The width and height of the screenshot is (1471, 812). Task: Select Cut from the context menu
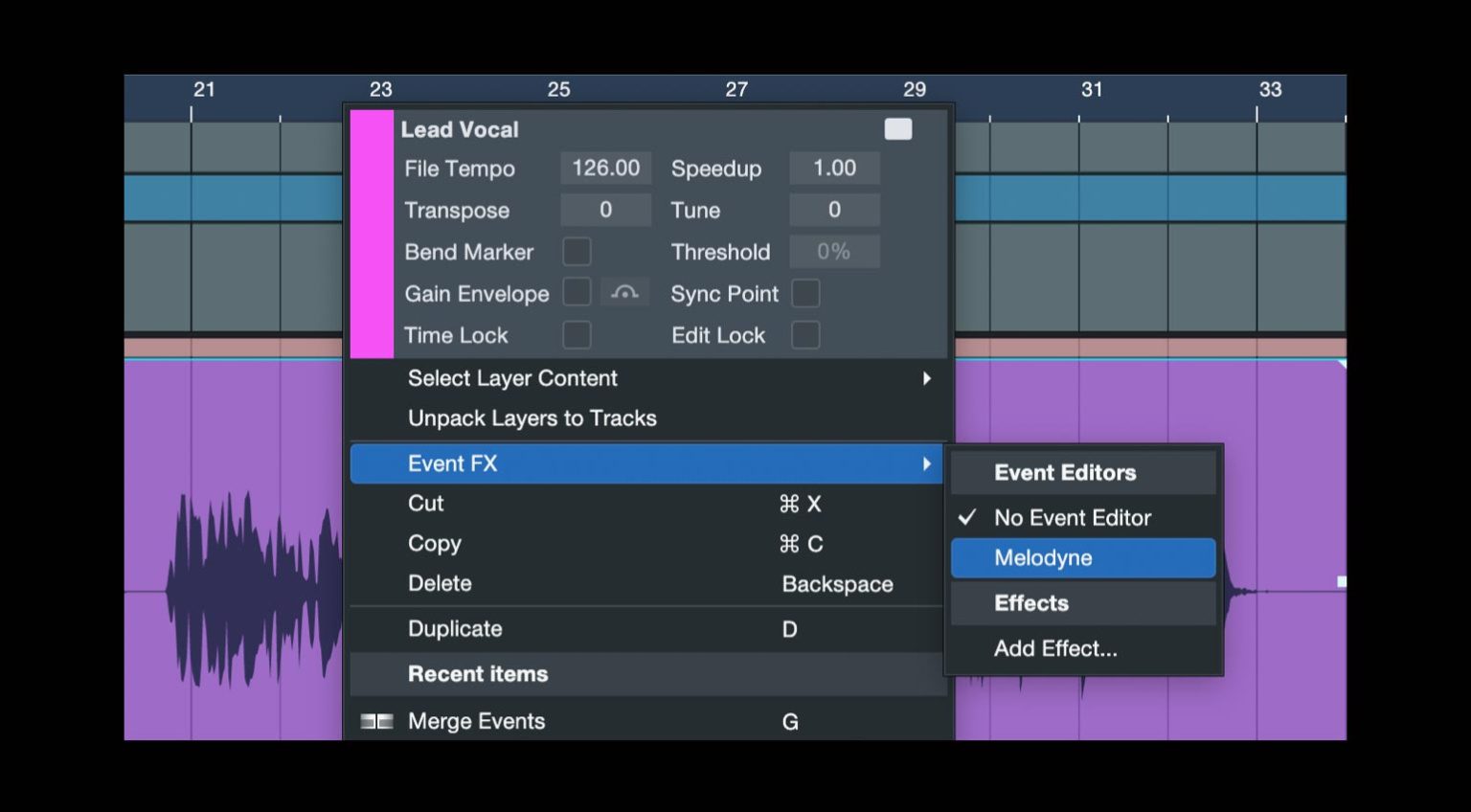click(x=426, y=504)
